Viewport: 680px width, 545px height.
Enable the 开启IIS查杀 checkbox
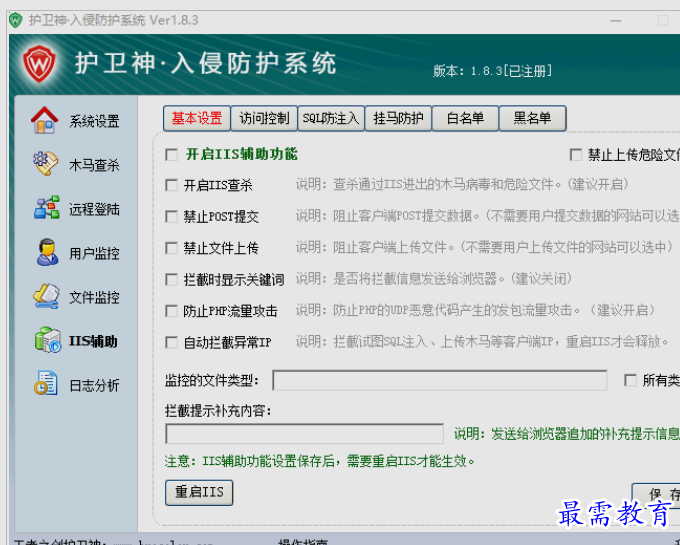pyautogui.click(x=172, y=185)
